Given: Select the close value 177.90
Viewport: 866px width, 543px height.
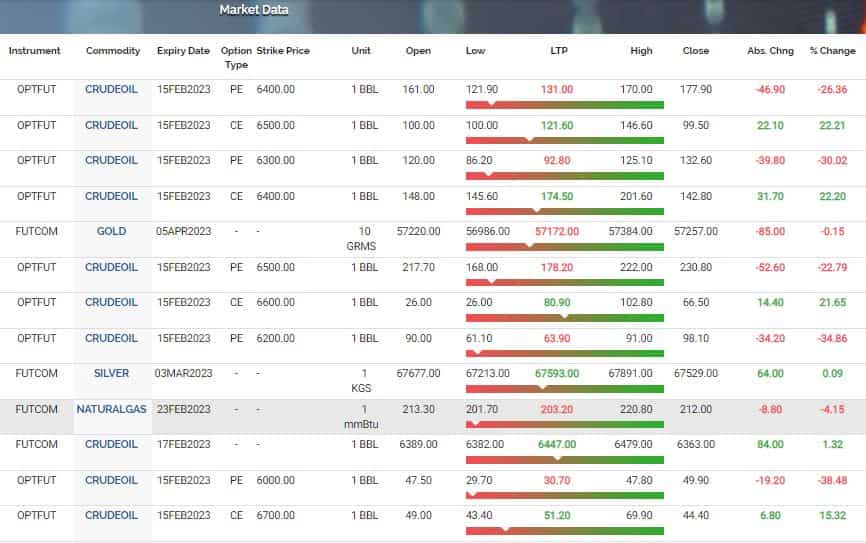Looking at the screenshot, I should point(695,89).
